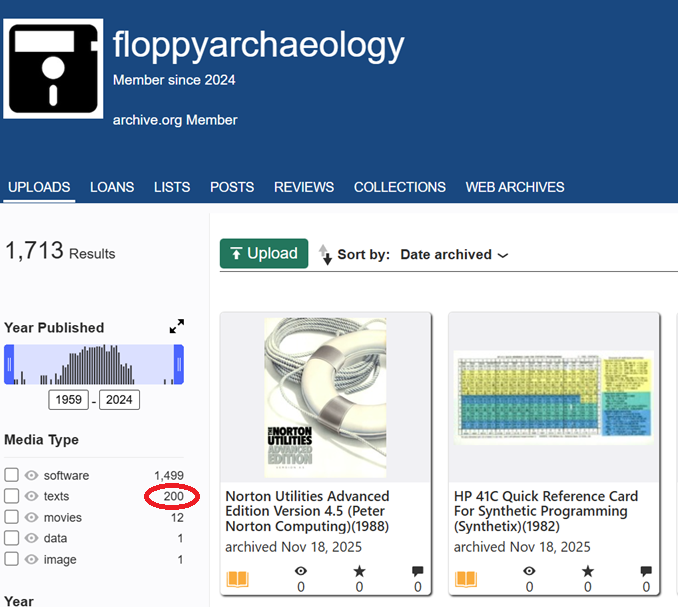Click reviews comment icon on HP 41C card

click(646, 571)
